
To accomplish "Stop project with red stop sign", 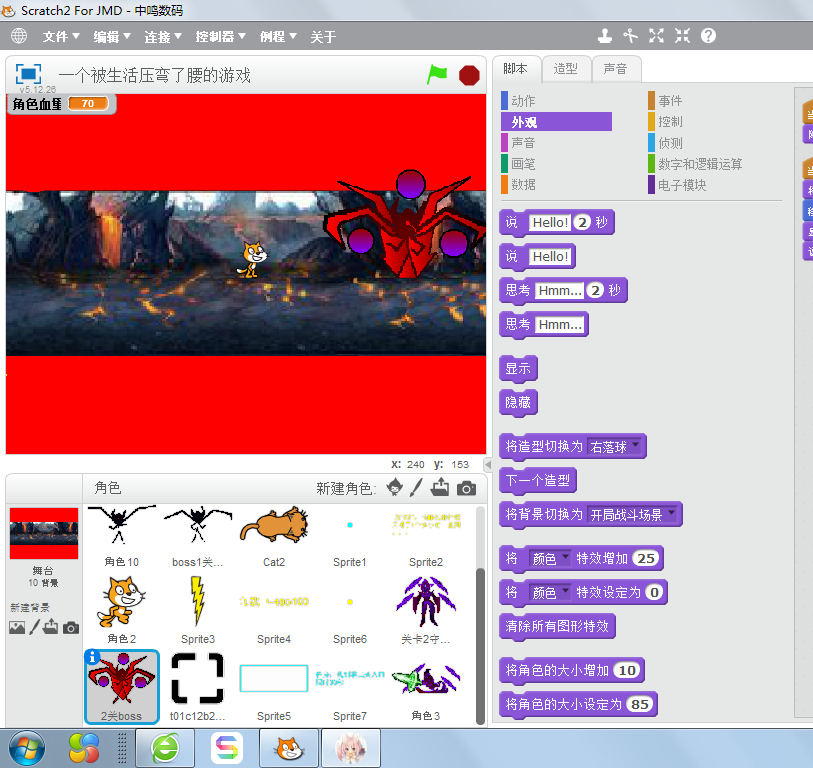I will tap(469, 75).
